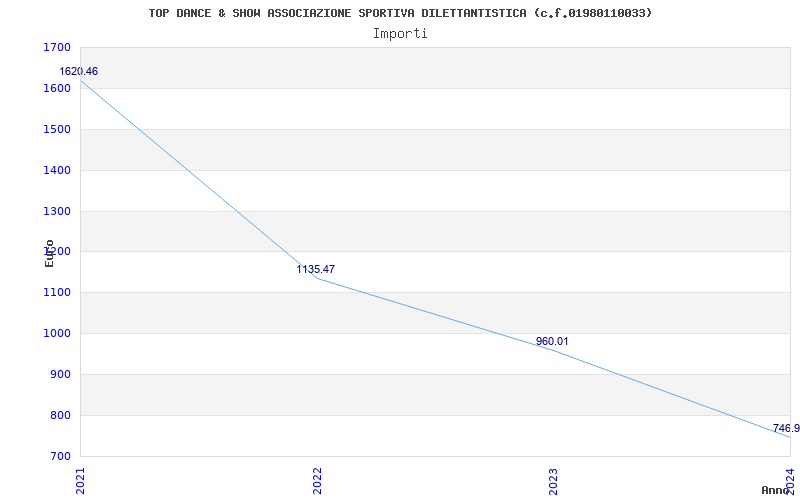
Task: Click the 1300 y-axis tick
Action: (x=57, y=211)
